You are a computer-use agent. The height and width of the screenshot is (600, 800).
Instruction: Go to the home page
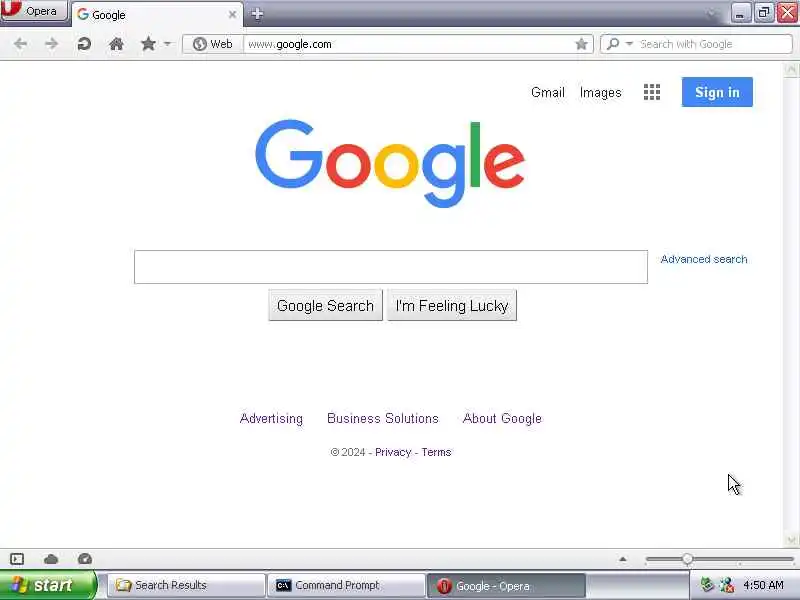point(116,44)
